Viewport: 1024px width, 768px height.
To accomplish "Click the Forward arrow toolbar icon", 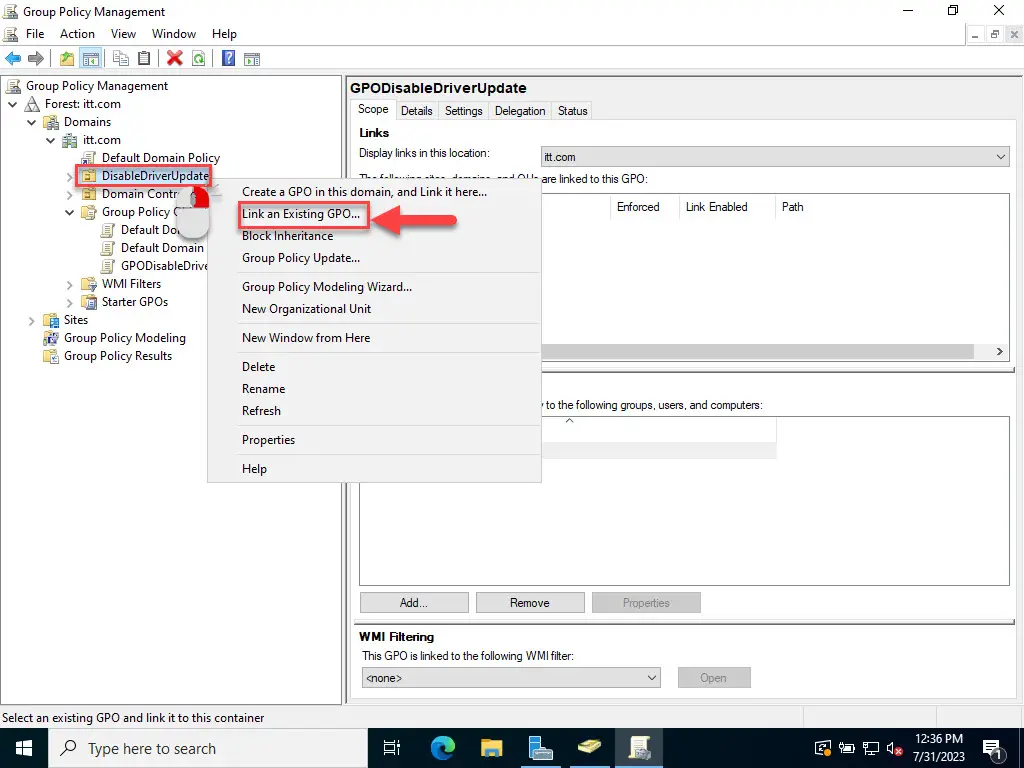I will click(x=36, y=59).
